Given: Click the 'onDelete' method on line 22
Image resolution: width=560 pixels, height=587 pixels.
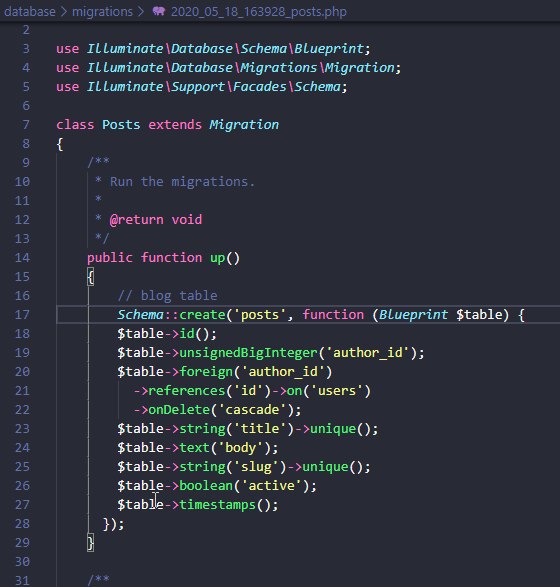Looking at the screenshot, I should pos(179,410).
